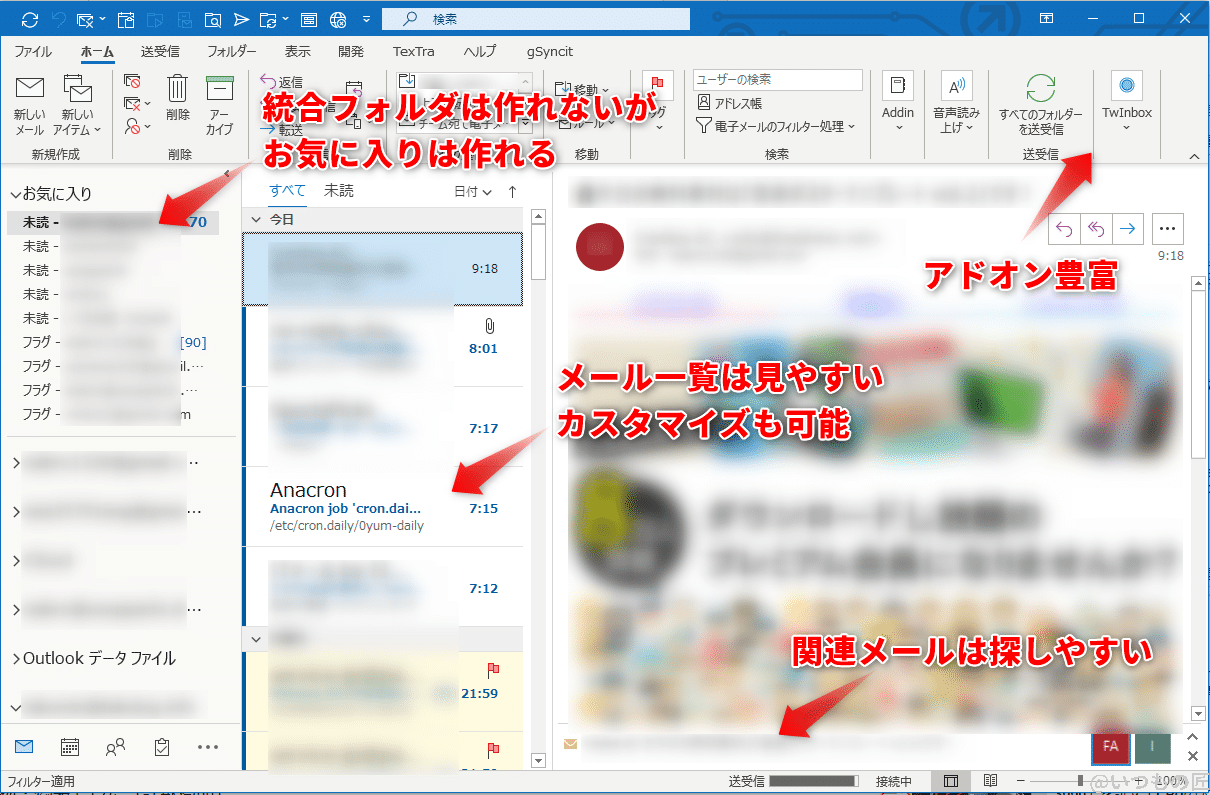Open the Tasks view in navigation bar
Image resolution: width=1210 pixels, height=795 pixels.
pos(161,746)
